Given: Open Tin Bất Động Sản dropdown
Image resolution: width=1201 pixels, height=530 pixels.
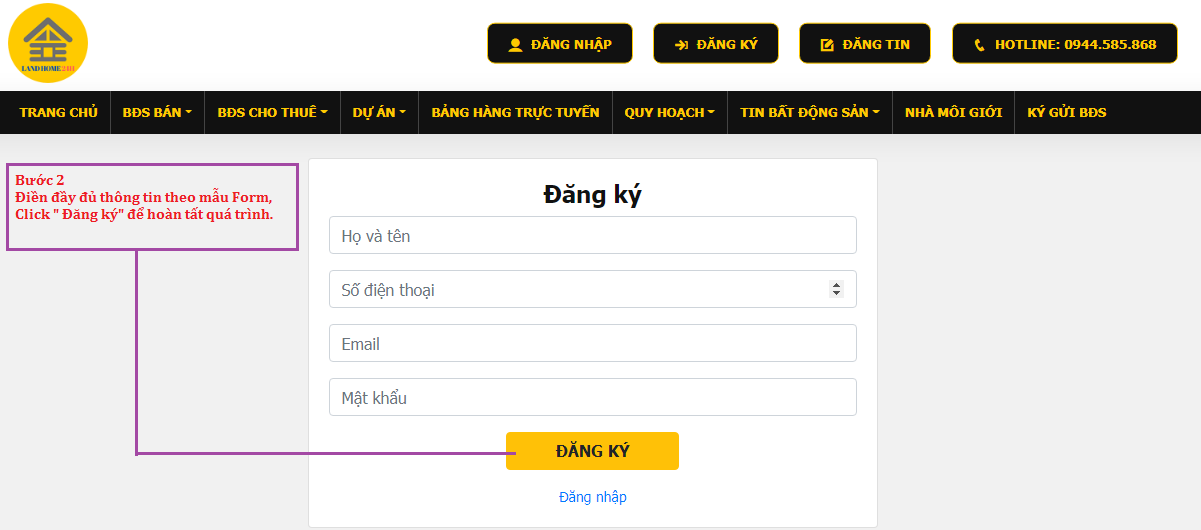Looking at the screenshot, I should pos(809,113).
